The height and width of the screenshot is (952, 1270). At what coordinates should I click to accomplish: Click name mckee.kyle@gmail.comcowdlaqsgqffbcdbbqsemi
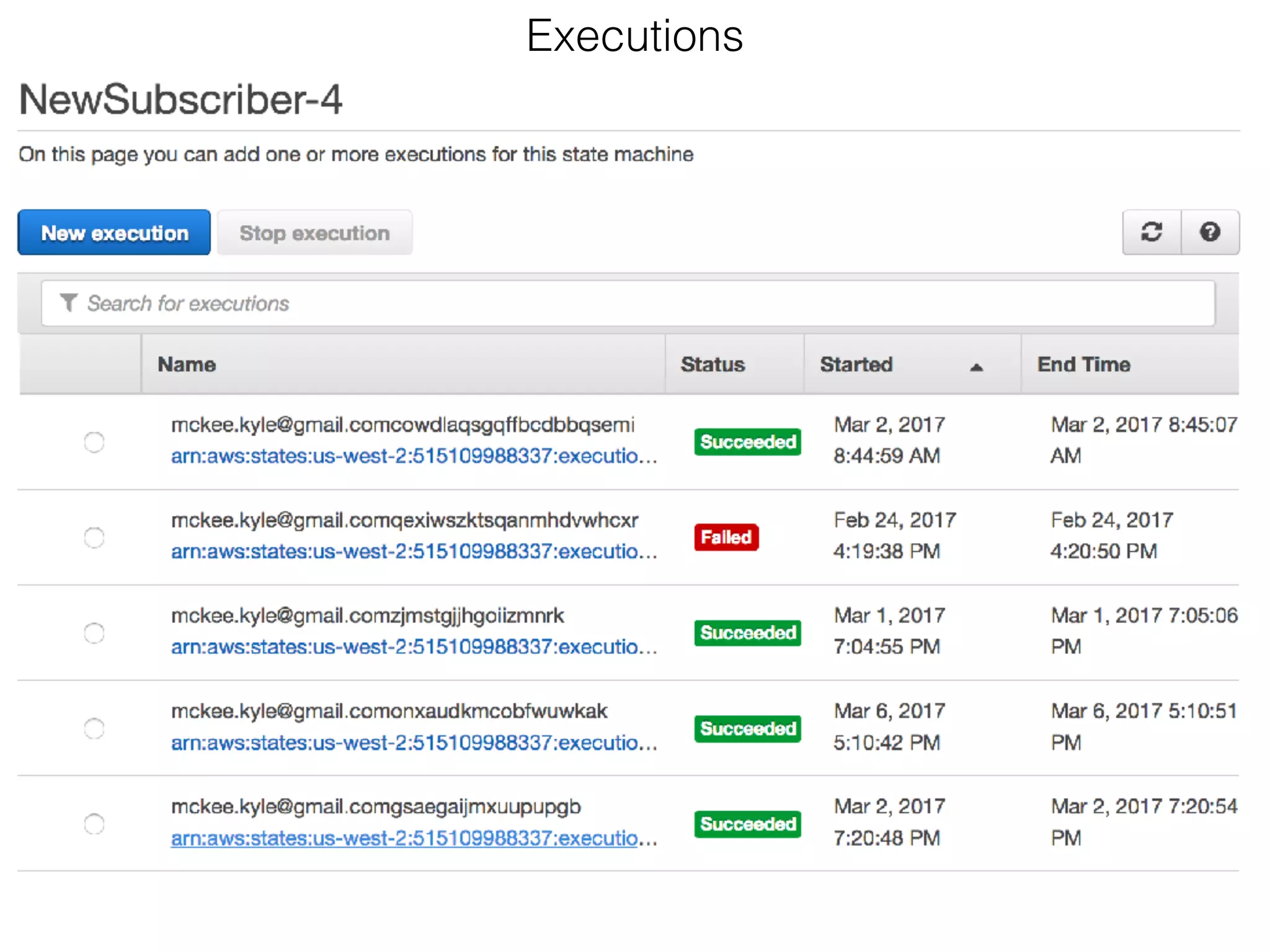tap(403, 425)
